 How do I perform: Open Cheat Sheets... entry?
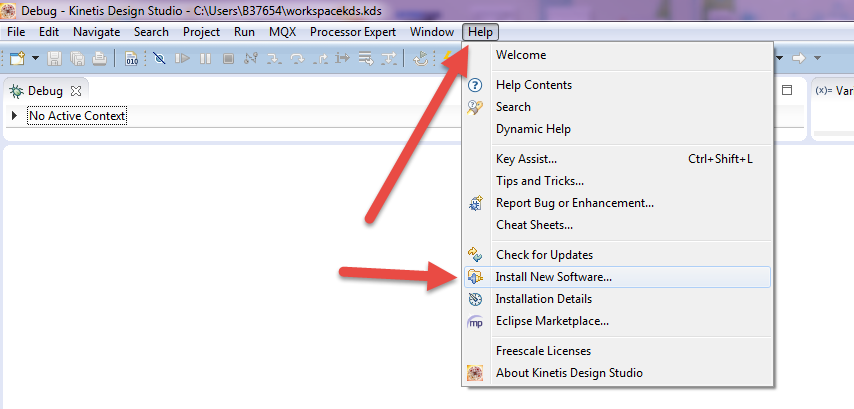[x=617, y=224]
